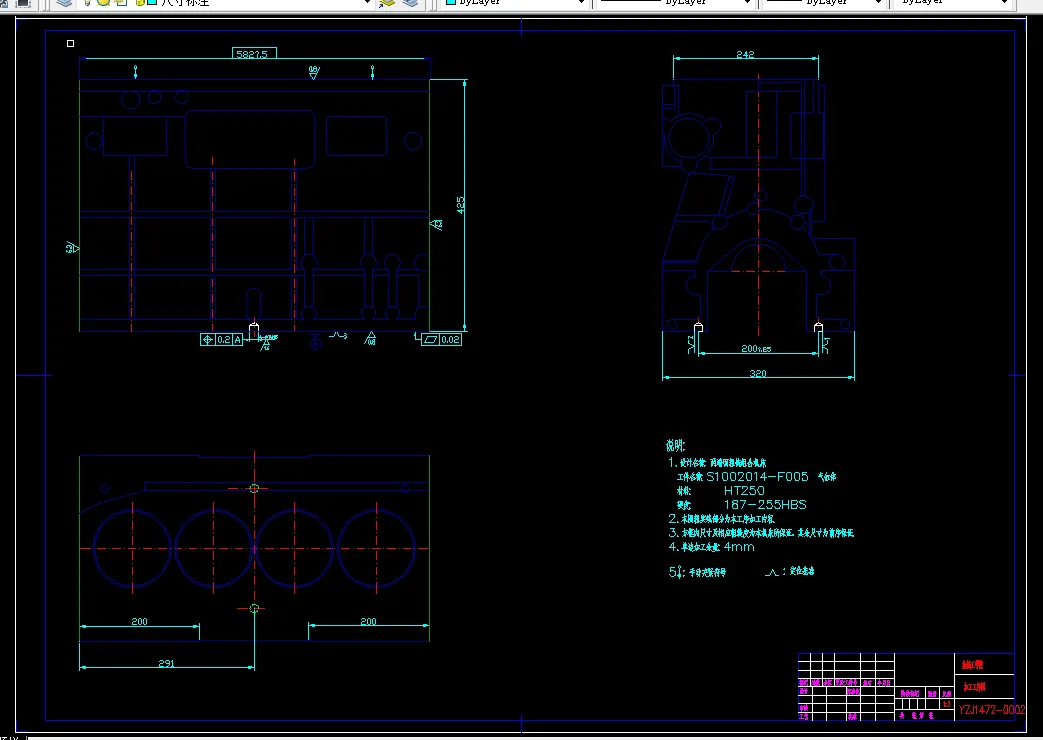Select the 187-255HBS hardness text
The width and height of the screenshot is (1043, 740).
coord(765,504)
